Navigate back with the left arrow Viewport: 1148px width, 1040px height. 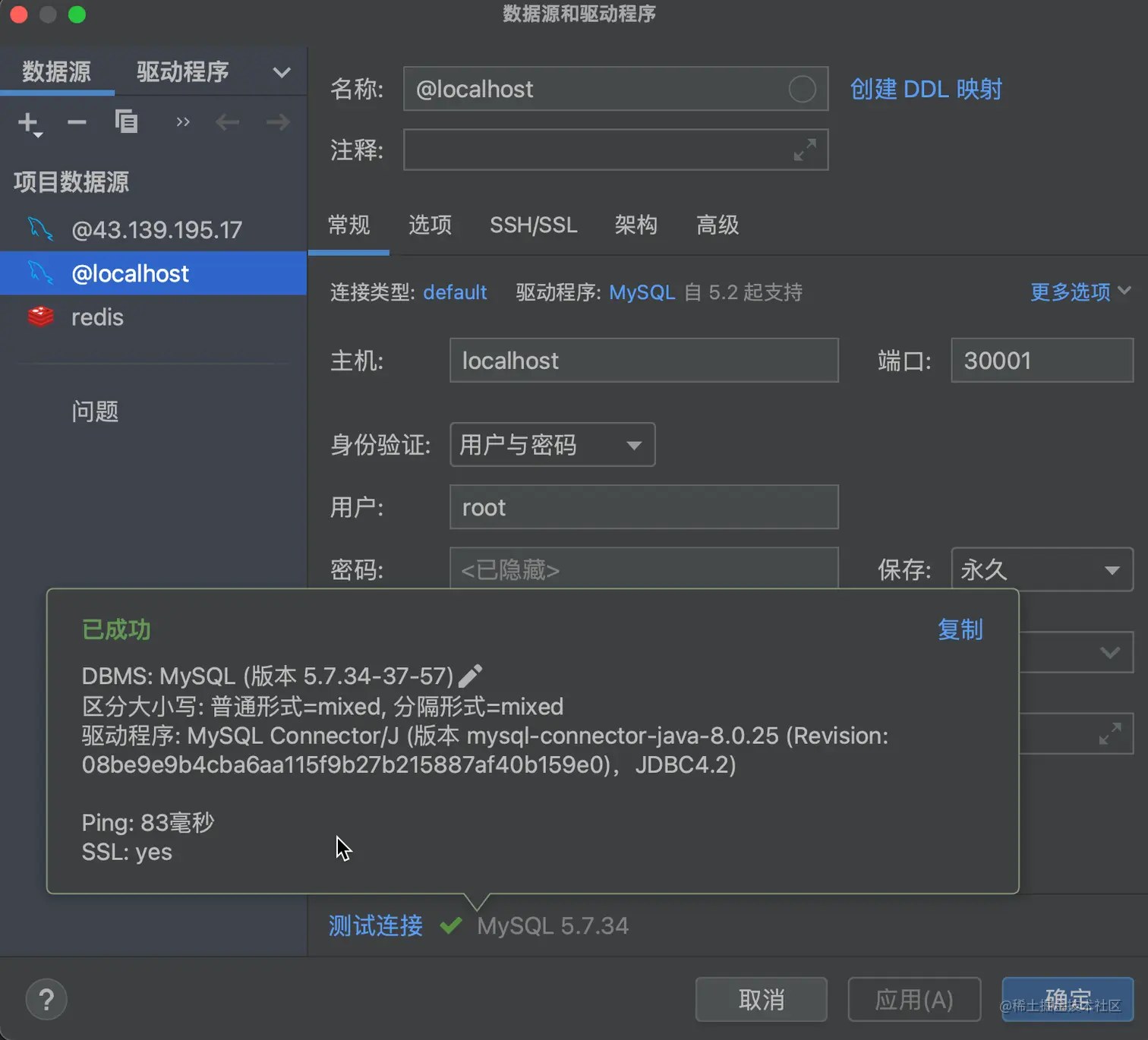(227, 121)
